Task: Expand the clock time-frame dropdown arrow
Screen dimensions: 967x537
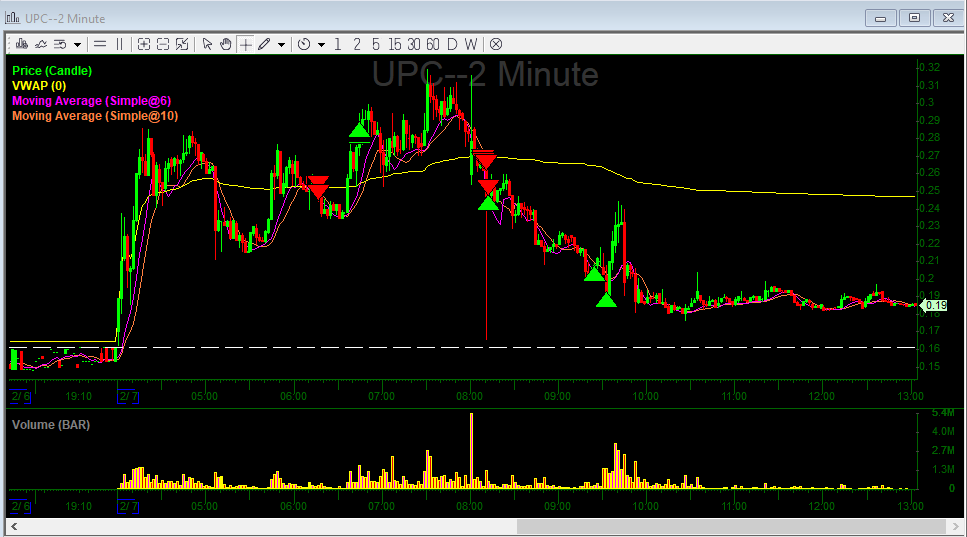Action: pos(321,44)
